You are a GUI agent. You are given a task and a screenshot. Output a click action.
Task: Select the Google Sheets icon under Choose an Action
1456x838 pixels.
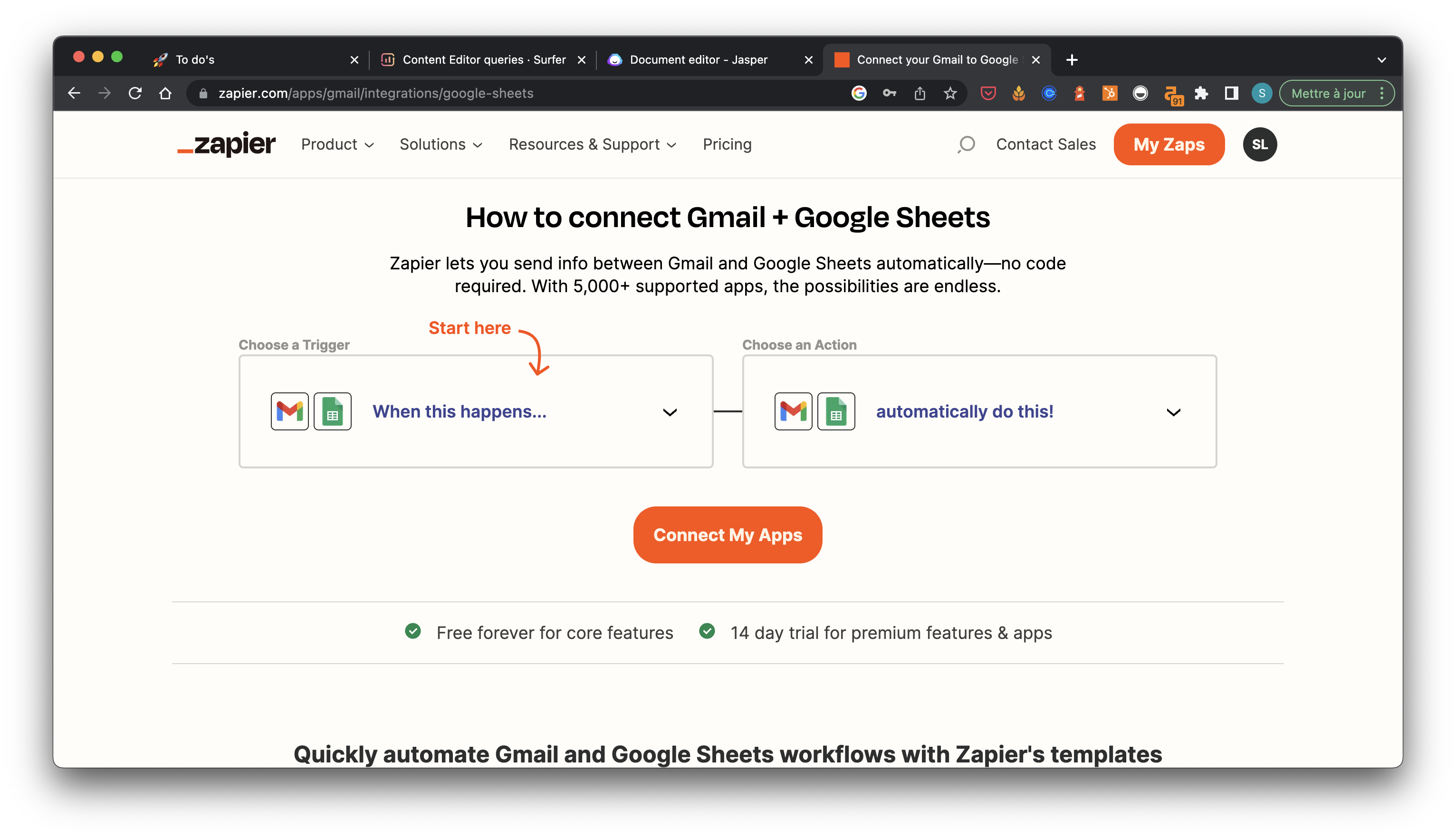coord(836,411)
